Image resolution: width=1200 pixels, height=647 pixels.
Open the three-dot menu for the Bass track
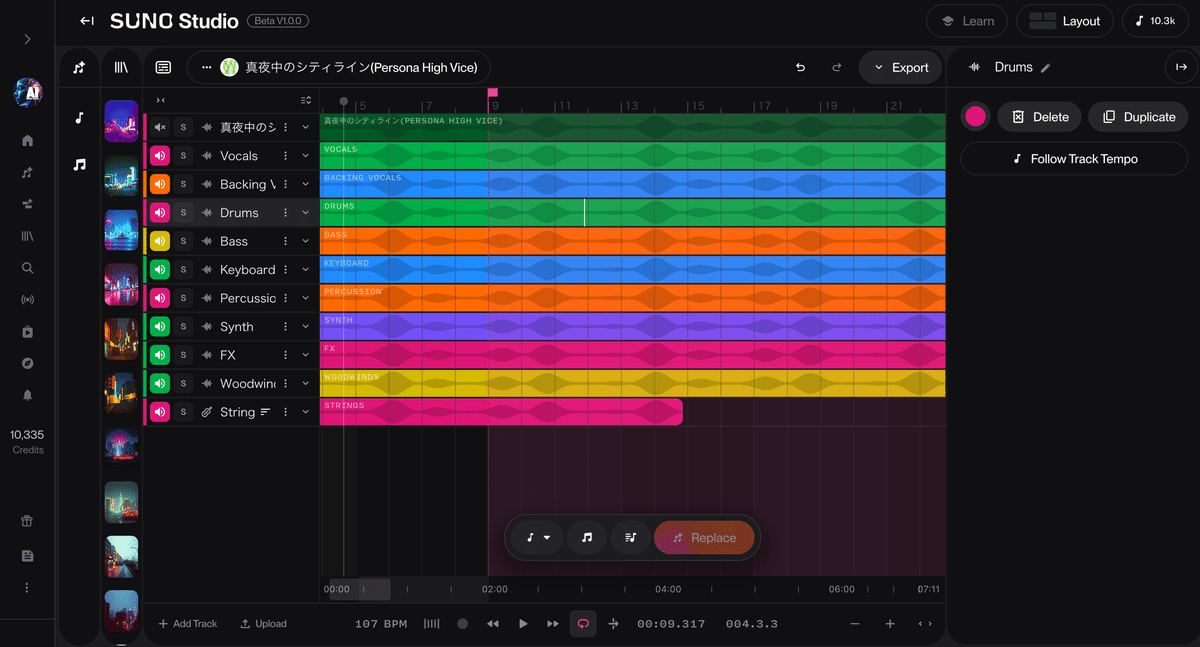(285, 241)
